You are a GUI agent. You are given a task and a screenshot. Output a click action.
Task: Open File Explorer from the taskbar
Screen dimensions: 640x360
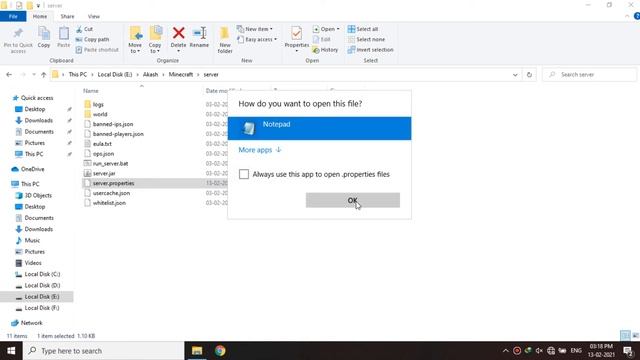tap(197, 351)
